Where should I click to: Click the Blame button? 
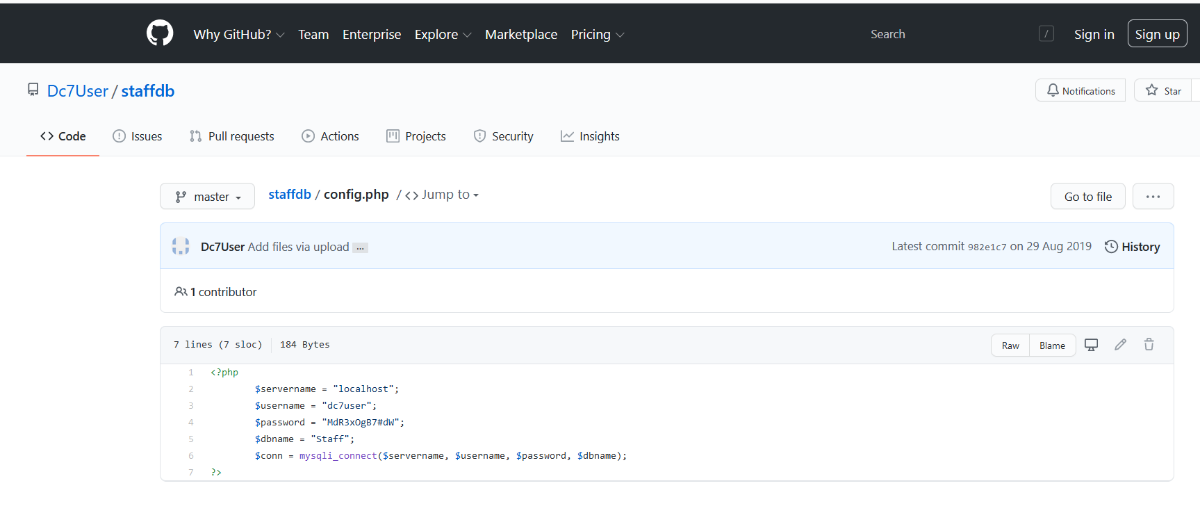click(x=1052, y=345)
